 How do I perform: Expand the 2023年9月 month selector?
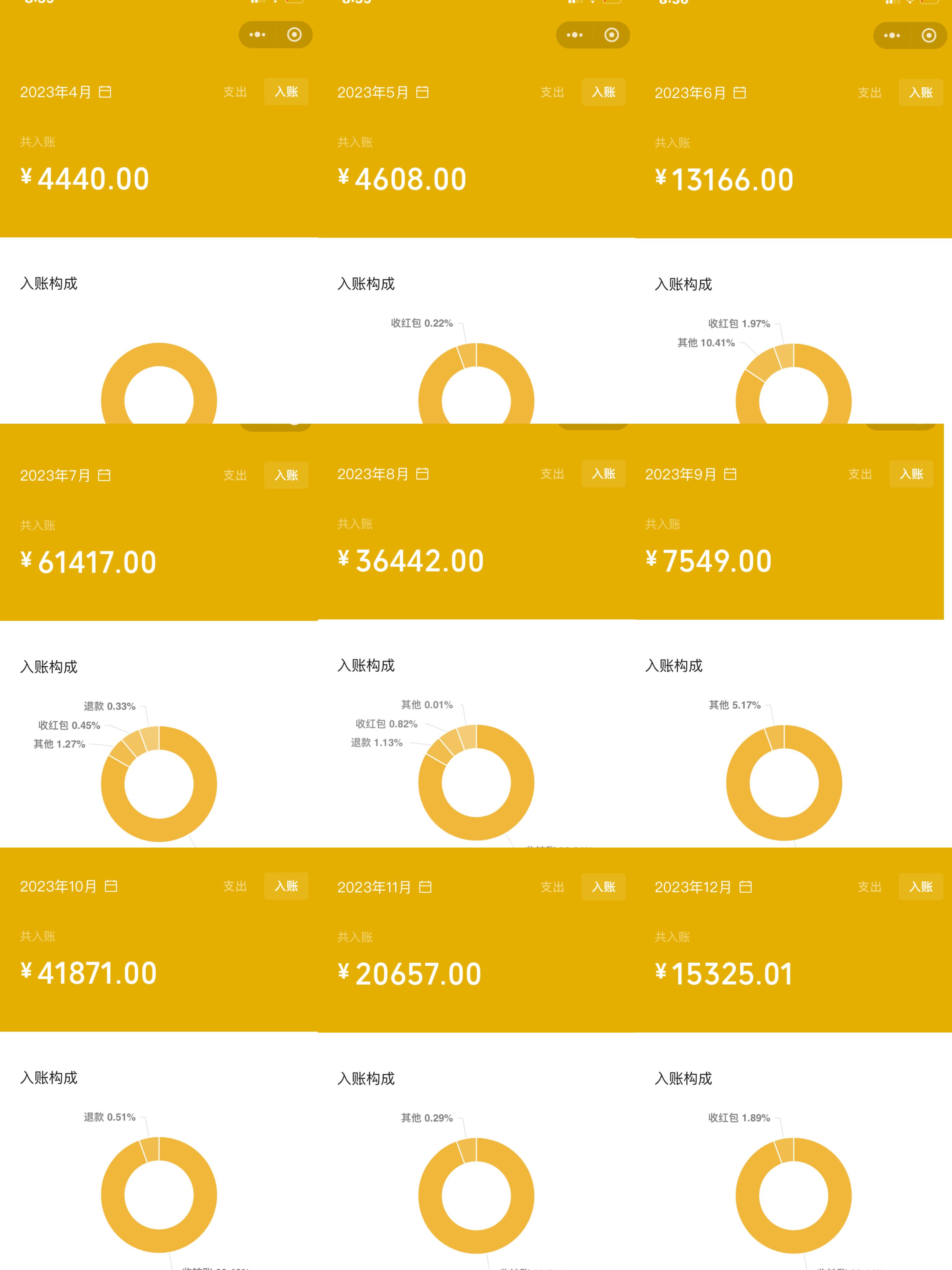(690, 474)
